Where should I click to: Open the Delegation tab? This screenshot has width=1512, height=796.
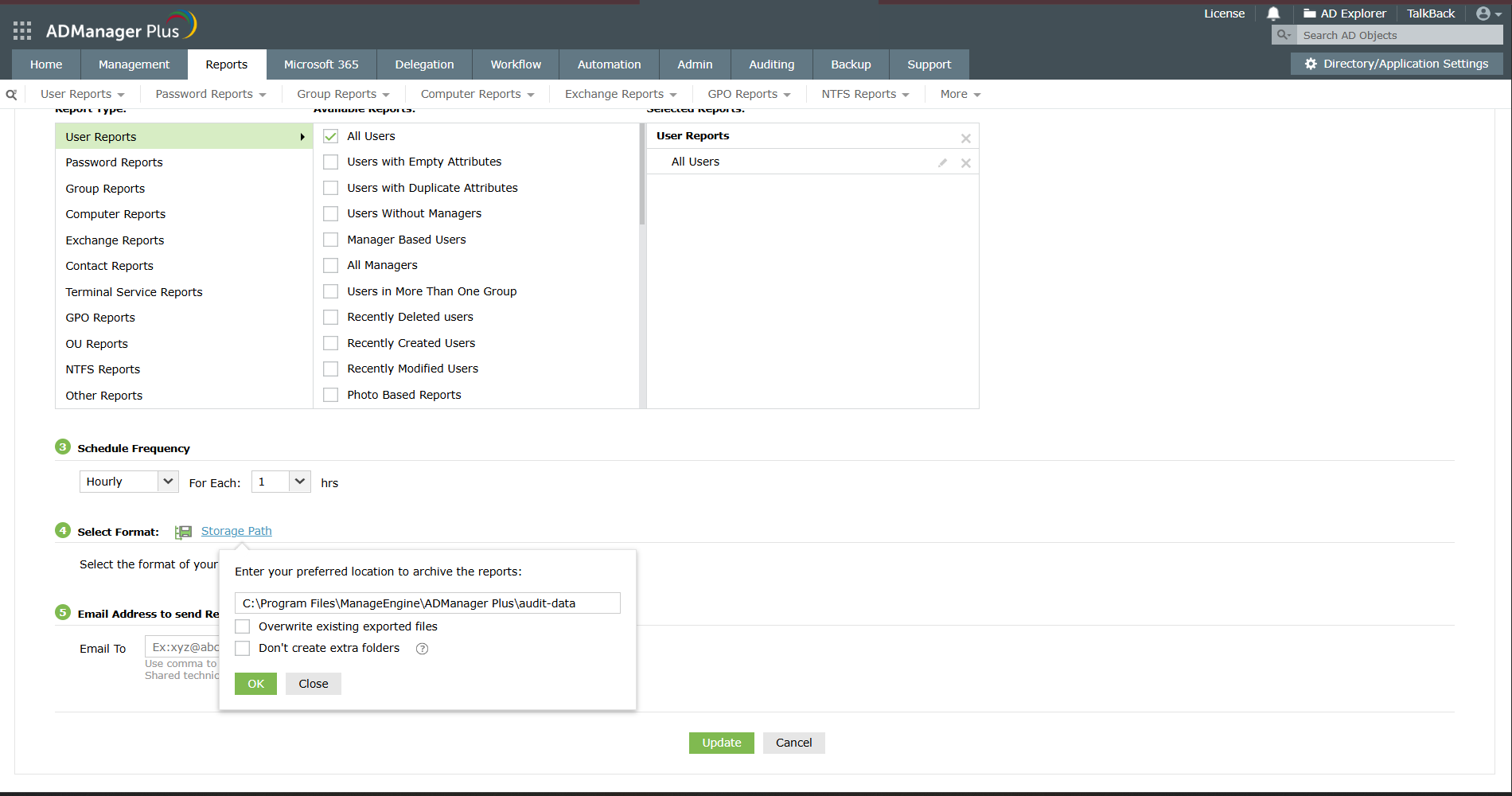(x=425, y=64)
